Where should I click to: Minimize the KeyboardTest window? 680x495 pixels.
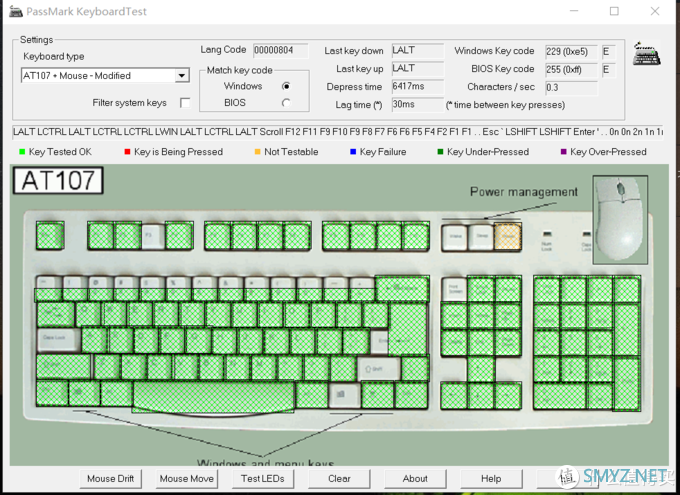pos(574,11)
